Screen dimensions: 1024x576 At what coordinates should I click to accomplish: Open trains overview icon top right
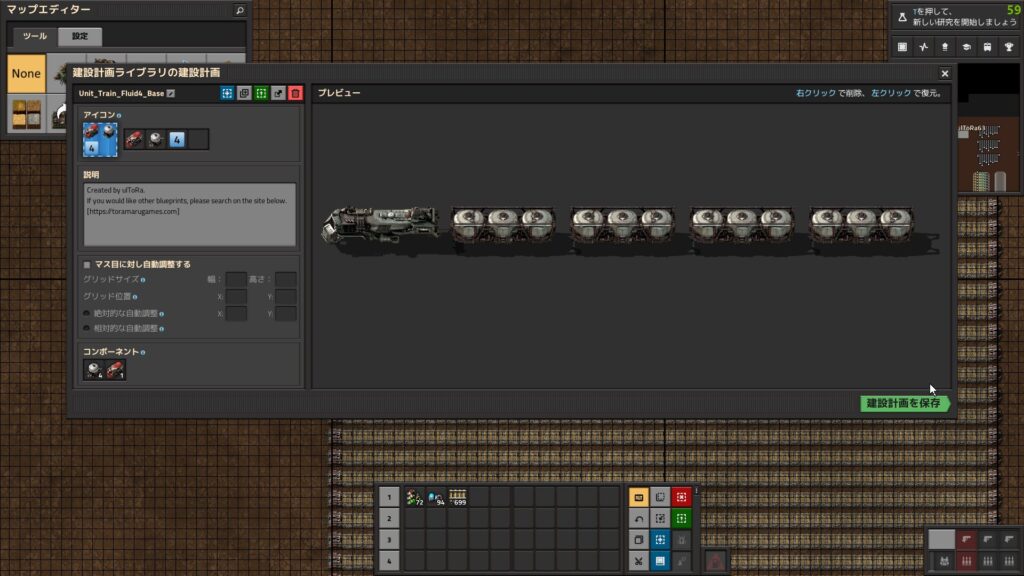pyautogui.click(x=987, y=47)
